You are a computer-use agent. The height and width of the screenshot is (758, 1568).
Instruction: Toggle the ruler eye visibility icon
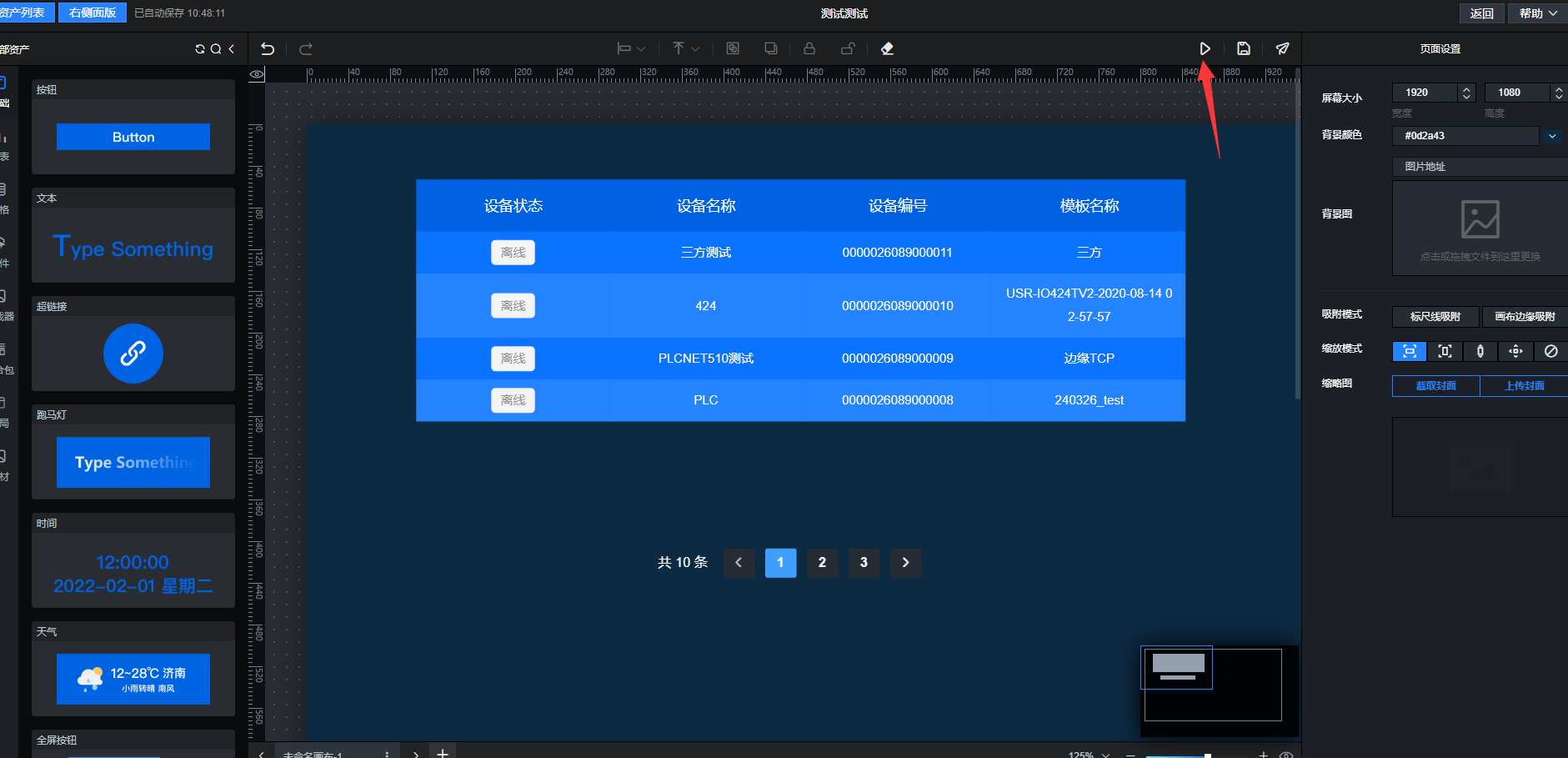pos(257,74)
